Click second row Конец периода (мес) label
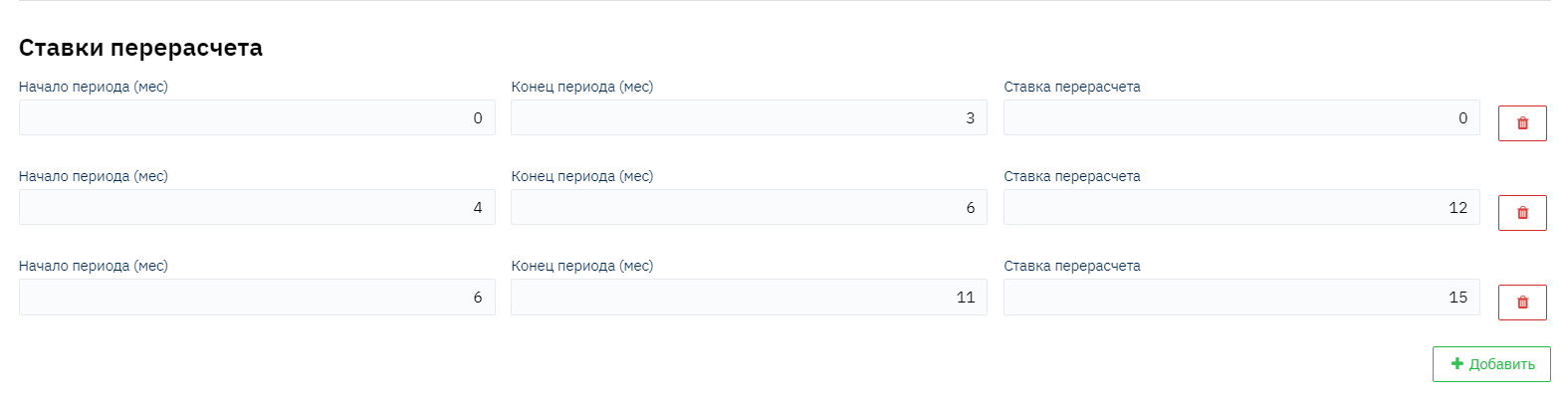Image resolution: width=1568 pixels, height=408 pixels. [581, 176]
